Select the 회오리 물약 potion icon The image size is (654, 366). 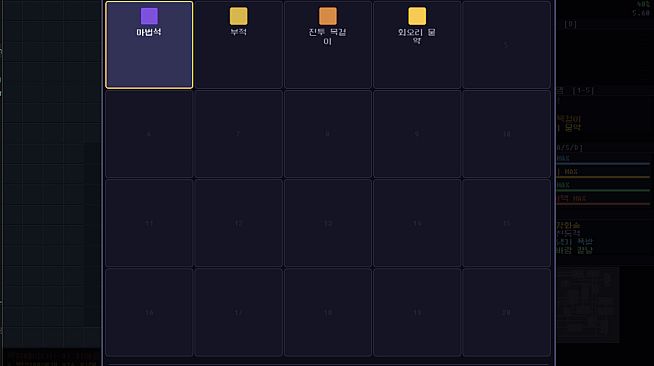point(417,16)
